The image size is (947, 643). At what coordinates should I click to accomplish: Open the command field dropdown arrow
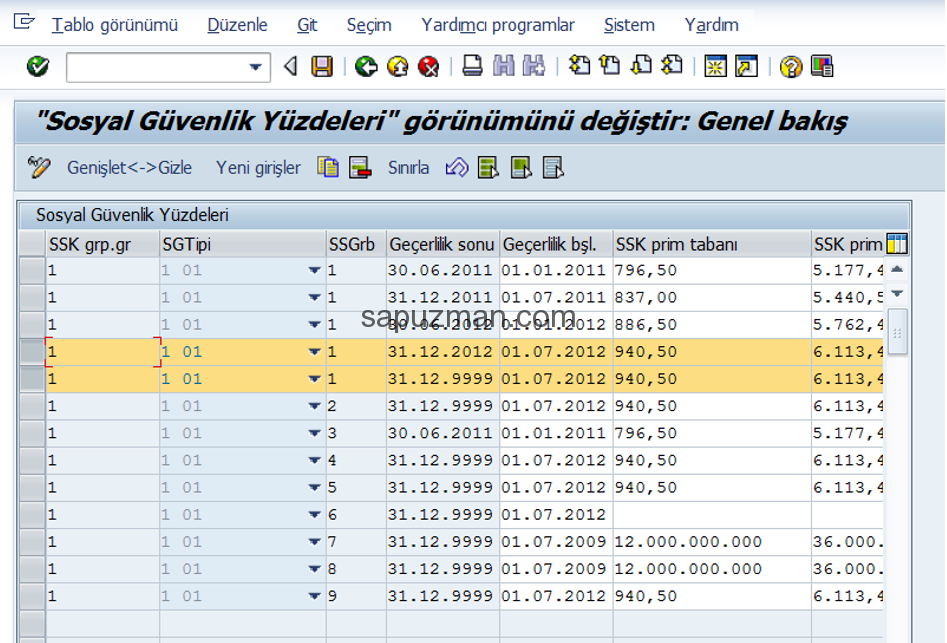[255, 67]
